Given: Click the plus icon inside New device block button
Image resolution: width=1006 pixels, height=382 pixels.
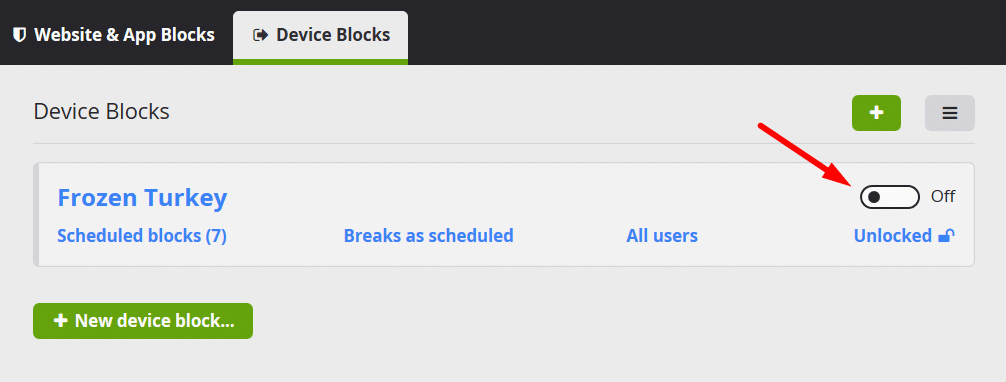Looking at the screenshot, I should (x=60, y=320).
